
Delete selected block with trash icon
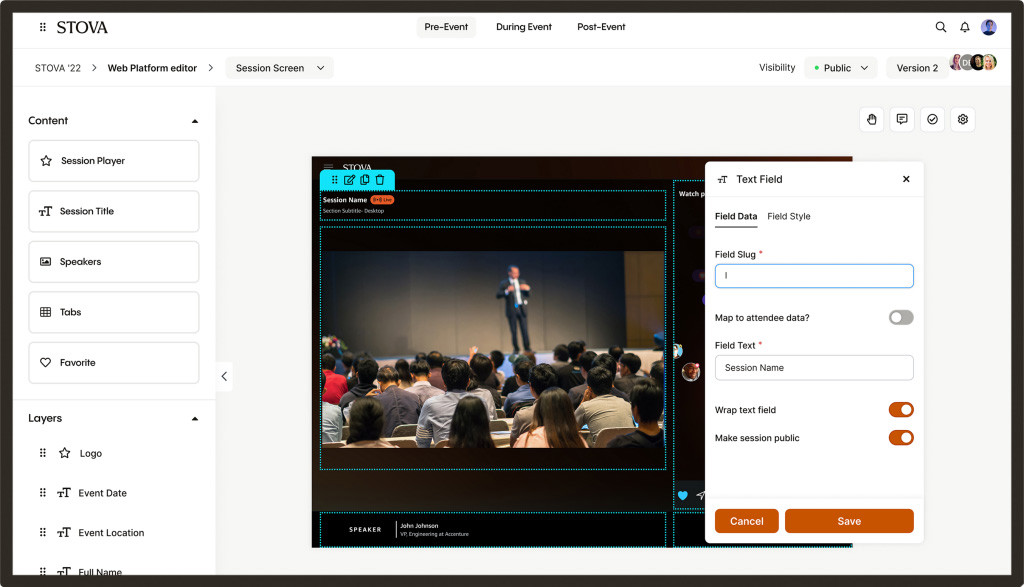[380, 180]
